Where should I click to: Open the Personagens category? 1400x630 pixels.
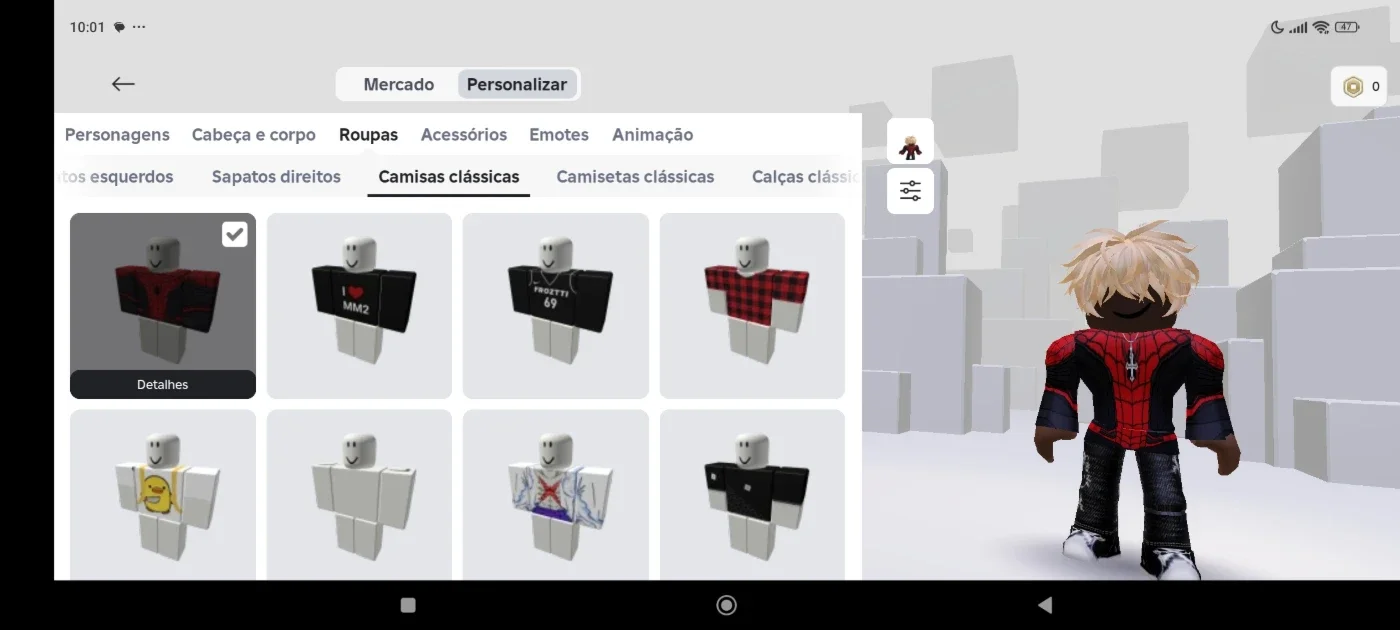click(x=117, y=135)
